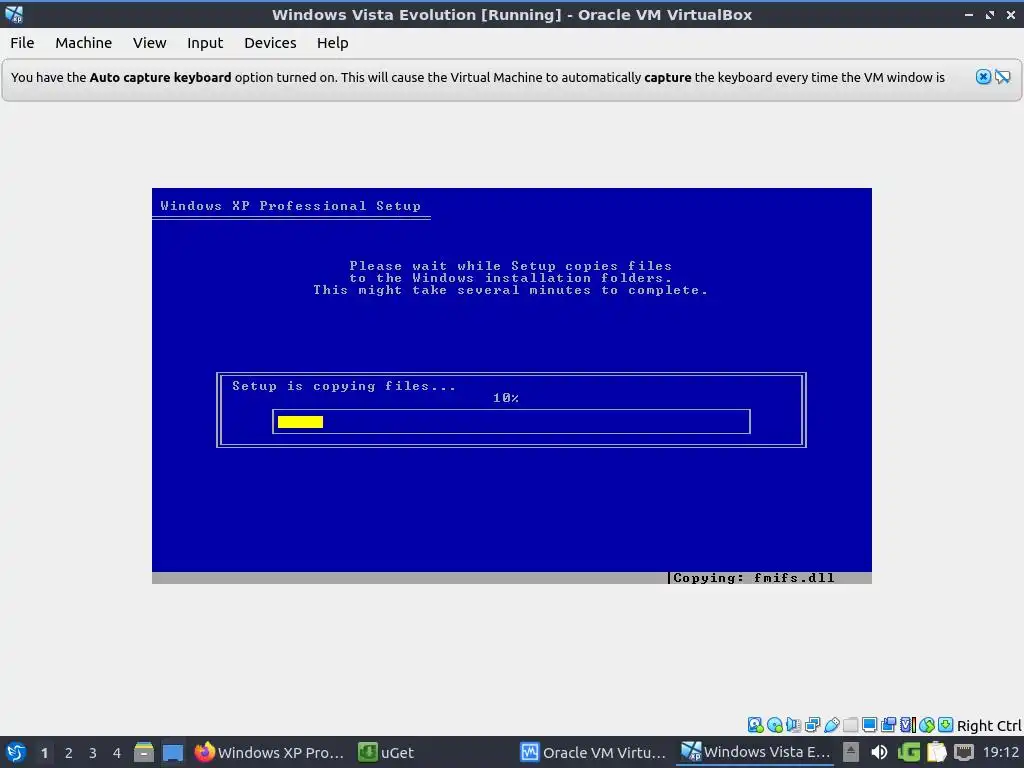Click the optical drive status icon
This screenshot has height=768, width=1024.
(x=775, y=725)
